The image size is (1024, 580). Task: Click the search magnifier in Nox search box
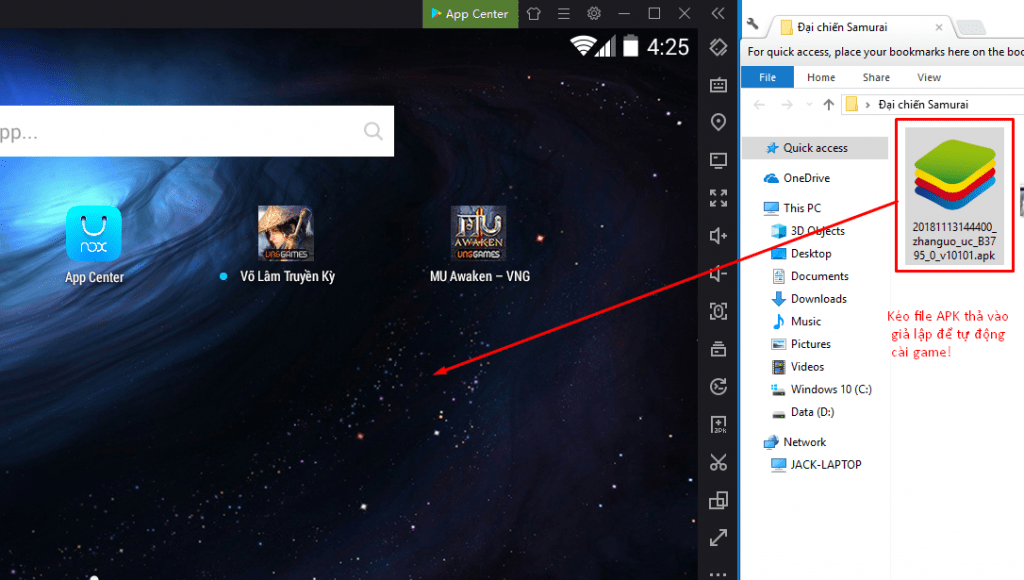(x=374, y=131)
